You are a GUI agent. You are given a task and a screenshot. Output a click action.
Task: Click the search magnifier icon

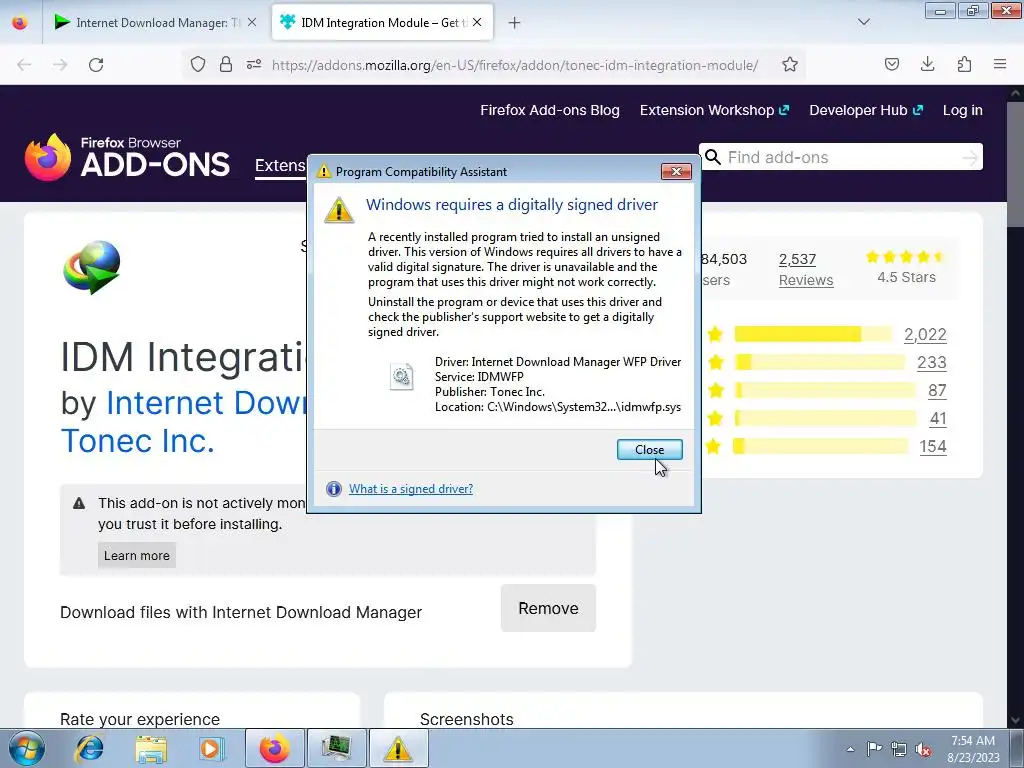713,157
